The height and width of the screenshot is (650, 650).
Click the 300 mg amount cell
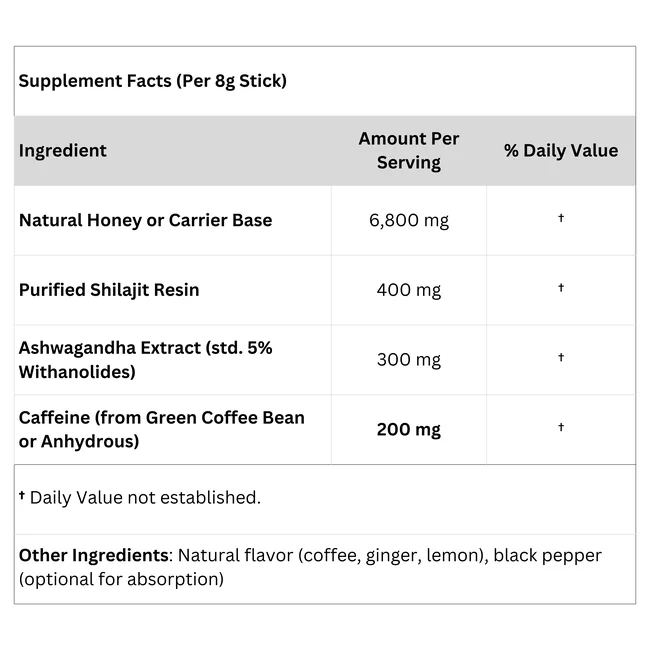[409, 360]
